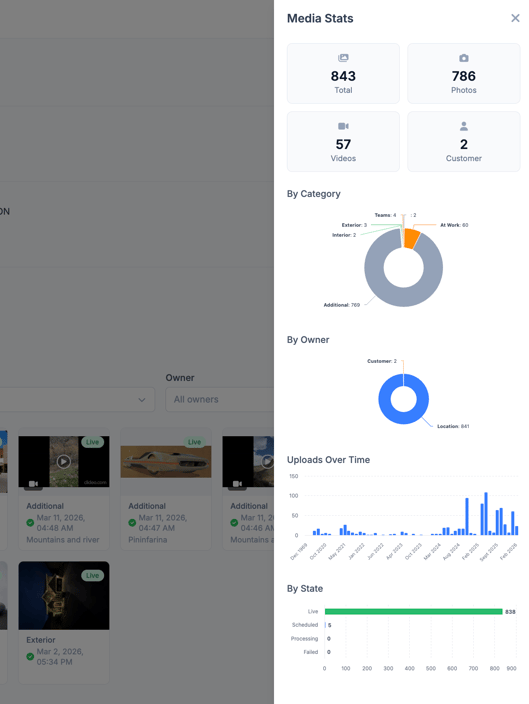The height and width of the screenshot is (704, 529).
Task: Select the 2 Customer stat card
Action: tap(463, 141)
